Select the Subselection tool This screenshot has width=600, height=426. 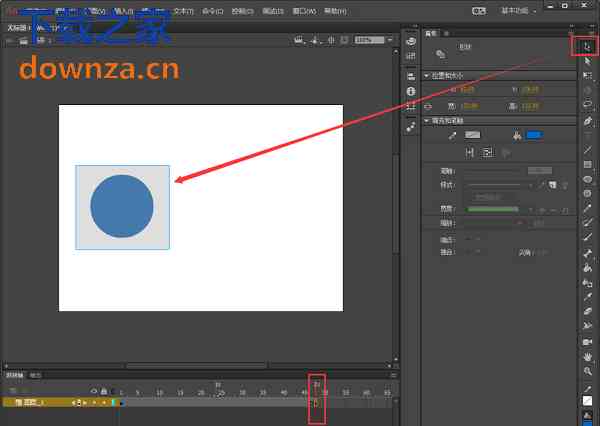[x=587, y=61]
